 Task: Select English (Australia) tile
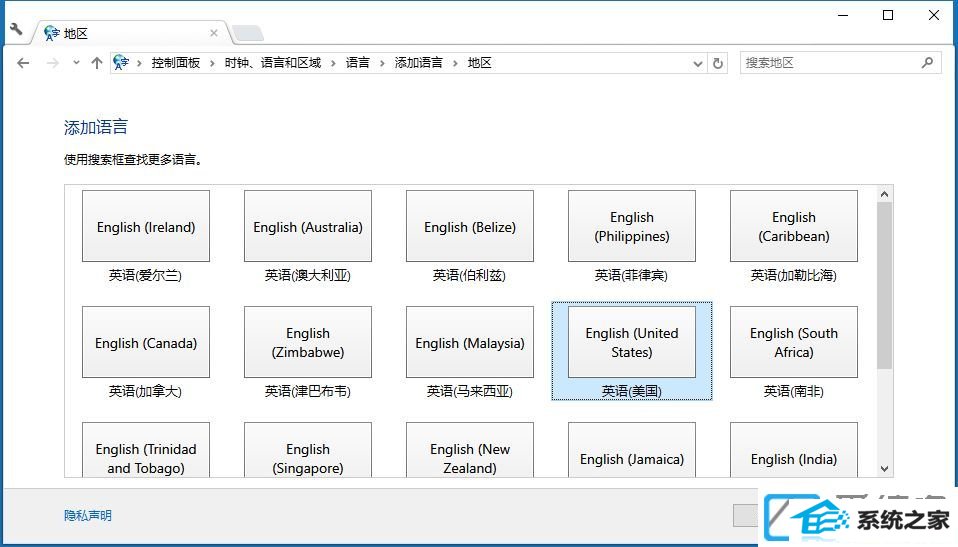coord(308,226)
